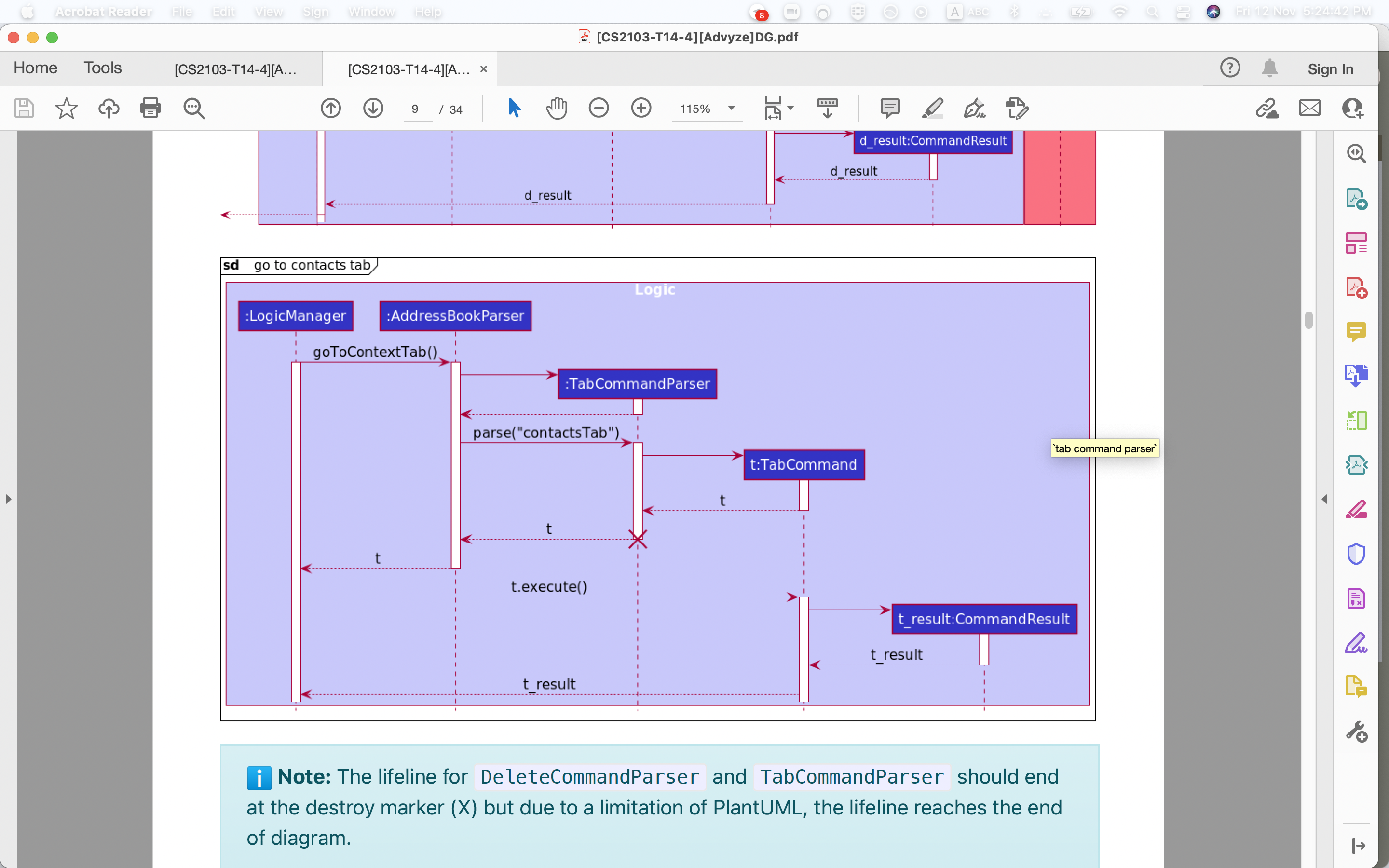
Task: Click the Sign In button
Action: pos(1330,69)
